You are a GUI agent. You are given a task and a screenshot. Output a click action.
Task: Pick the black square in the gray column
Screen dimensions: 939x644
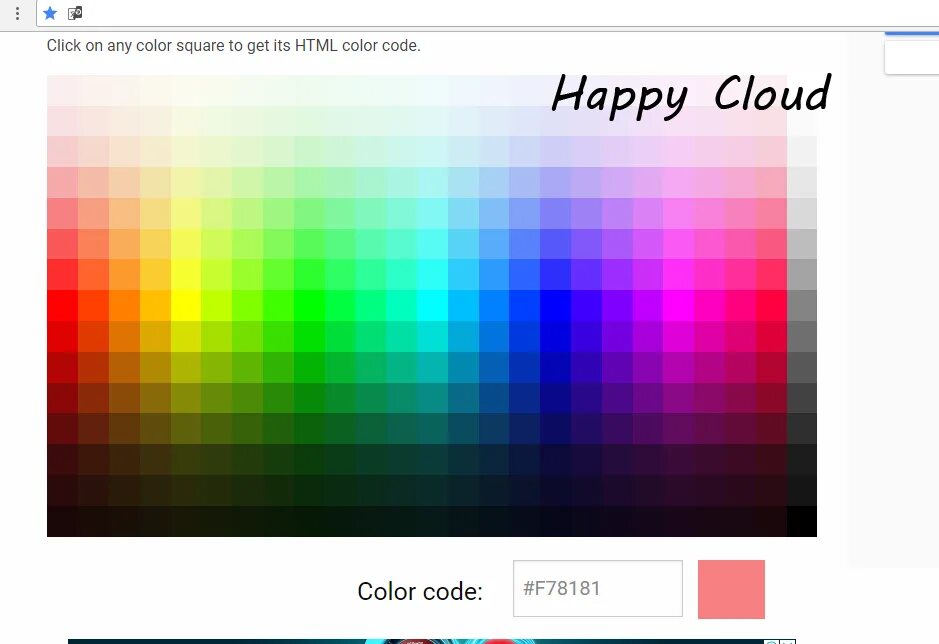click(x=802, y=521)
